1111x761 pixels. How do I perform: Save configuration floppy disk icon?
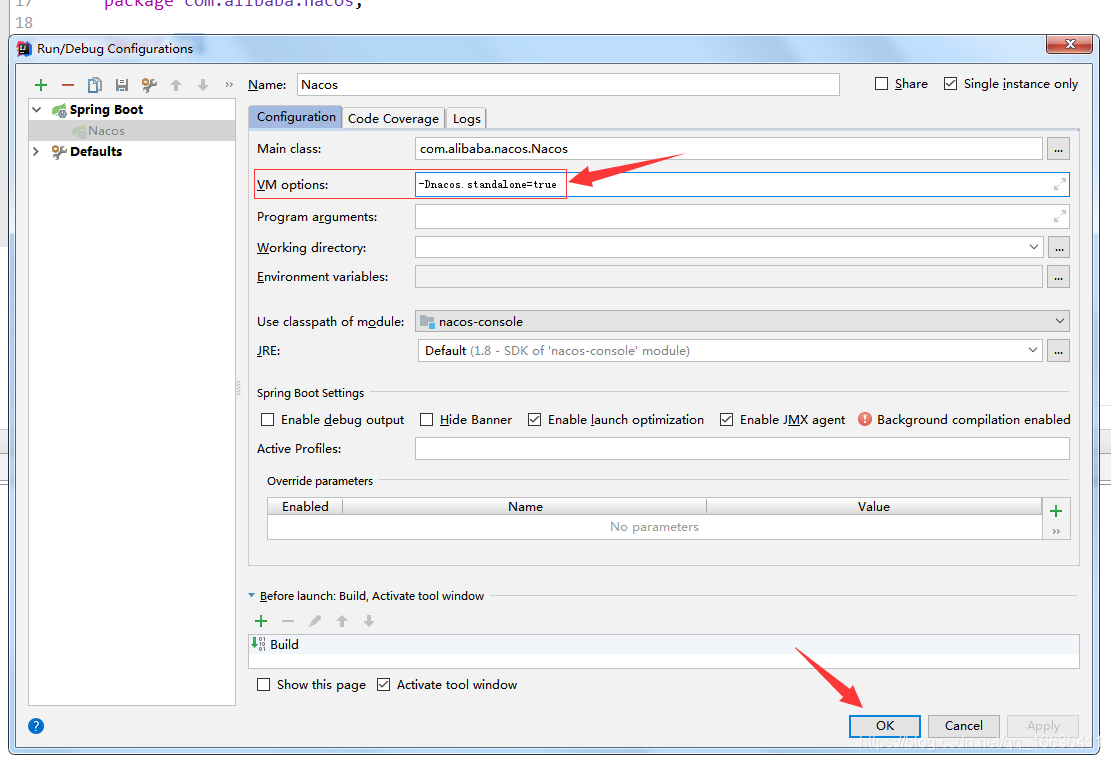tap(122, 85)
